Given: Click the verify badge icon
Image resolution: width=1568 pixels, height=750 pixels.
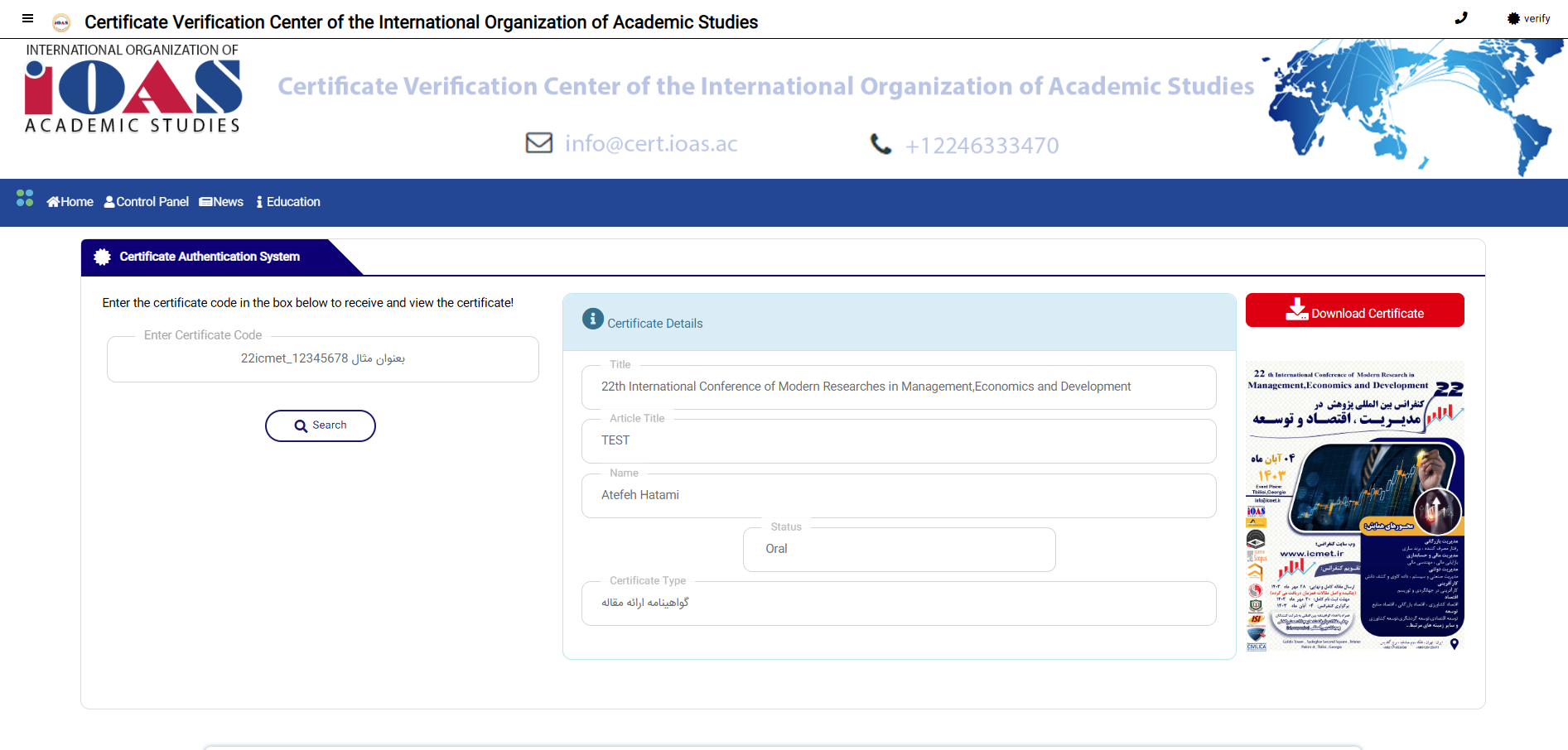Looking at the screenshot, I should pyautogui.click(x=1513, y=18).
